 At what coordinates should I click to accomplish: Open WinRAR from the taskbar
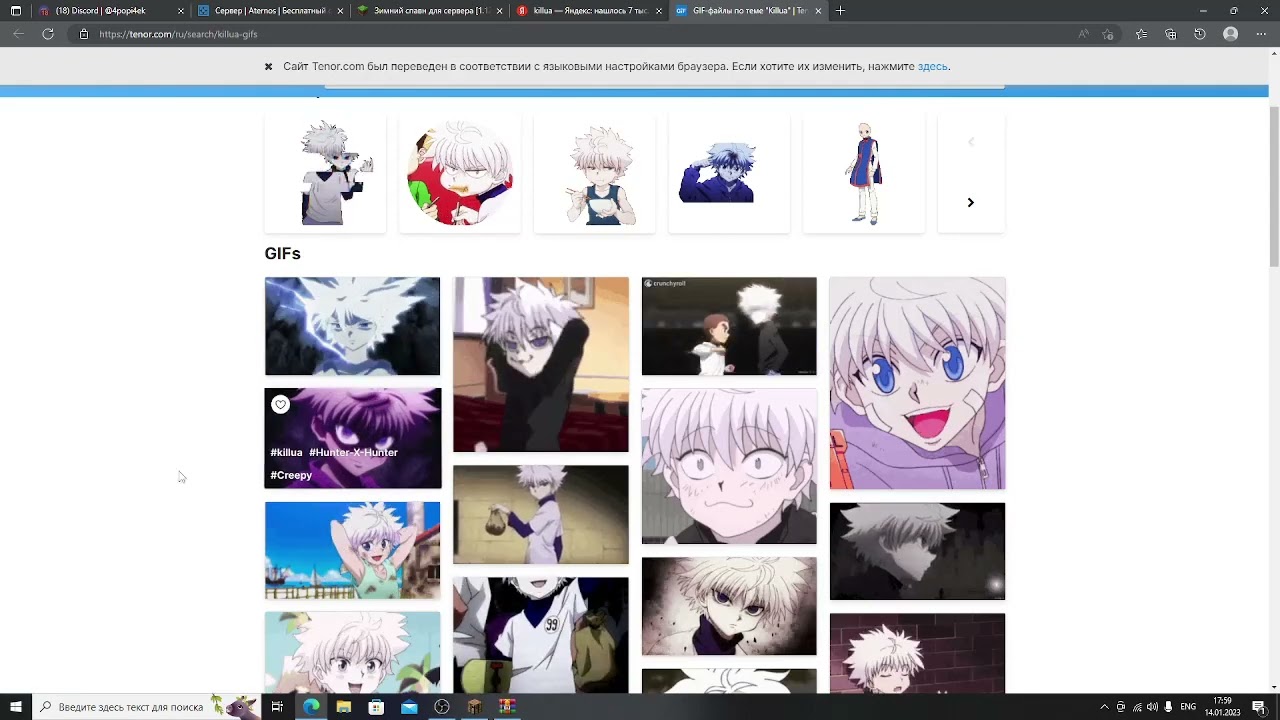[507, 707]
